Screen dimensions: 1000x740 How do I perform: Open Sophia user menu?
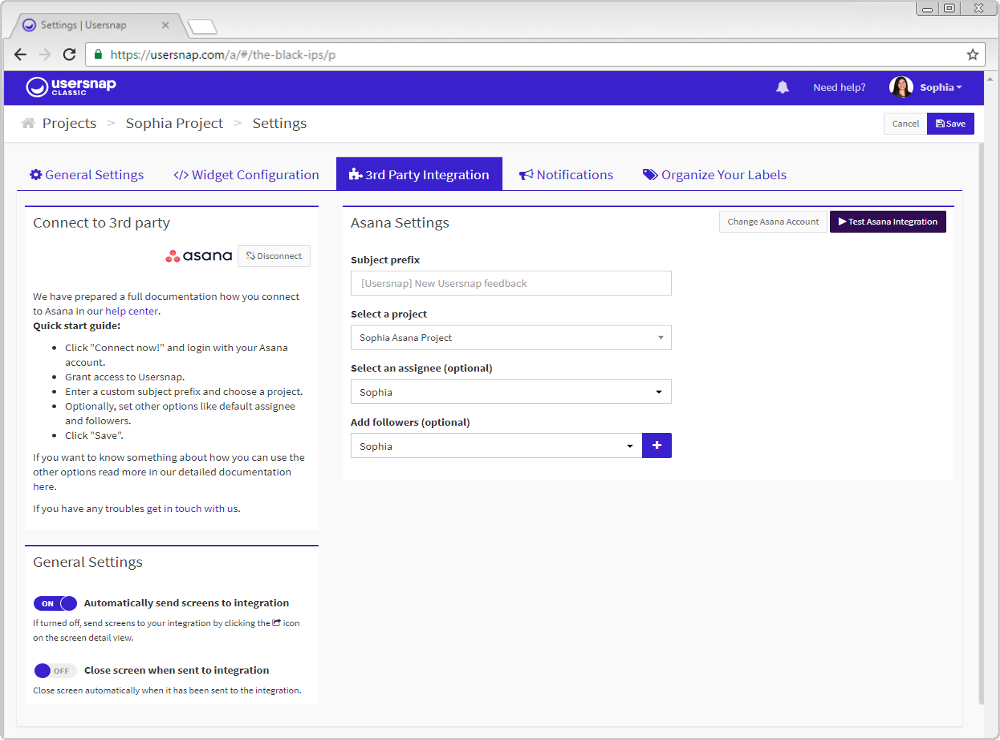click(x=941, y=87)
